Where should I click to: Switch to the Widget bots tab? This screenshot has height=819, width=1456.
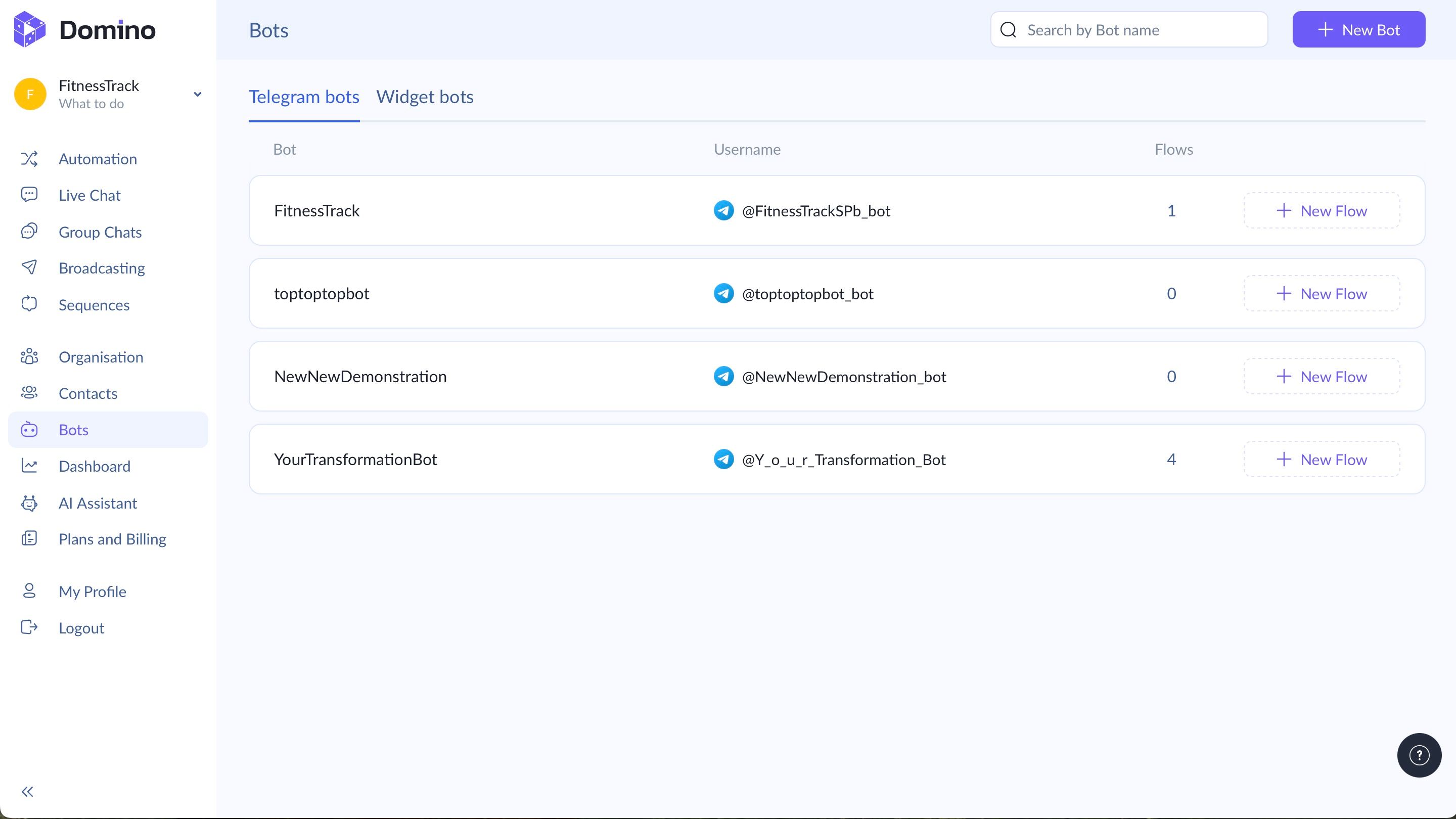click(425, 97)
